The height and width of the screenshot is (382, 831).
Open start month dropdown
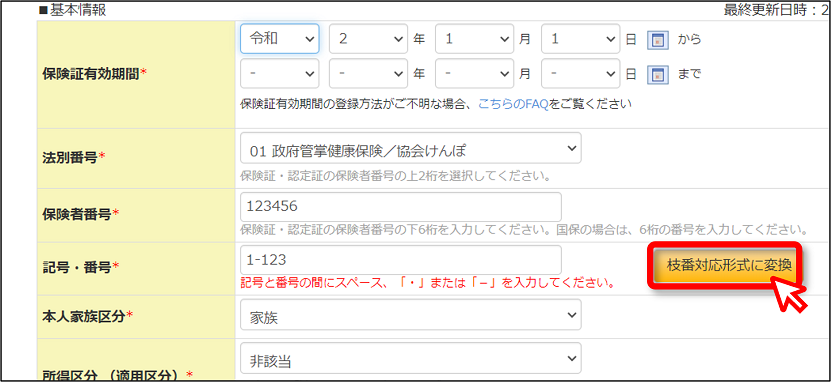pos(474,39)
